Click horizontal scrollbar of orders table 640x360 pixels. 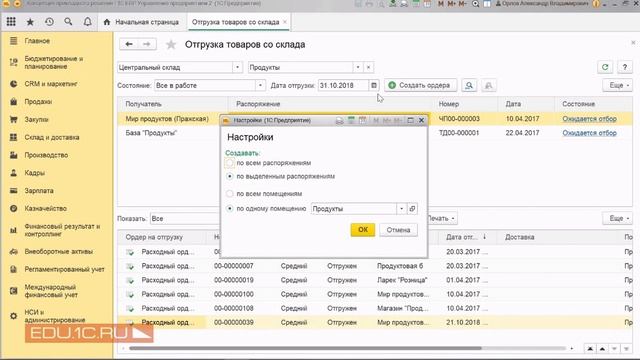coord(305,349)
